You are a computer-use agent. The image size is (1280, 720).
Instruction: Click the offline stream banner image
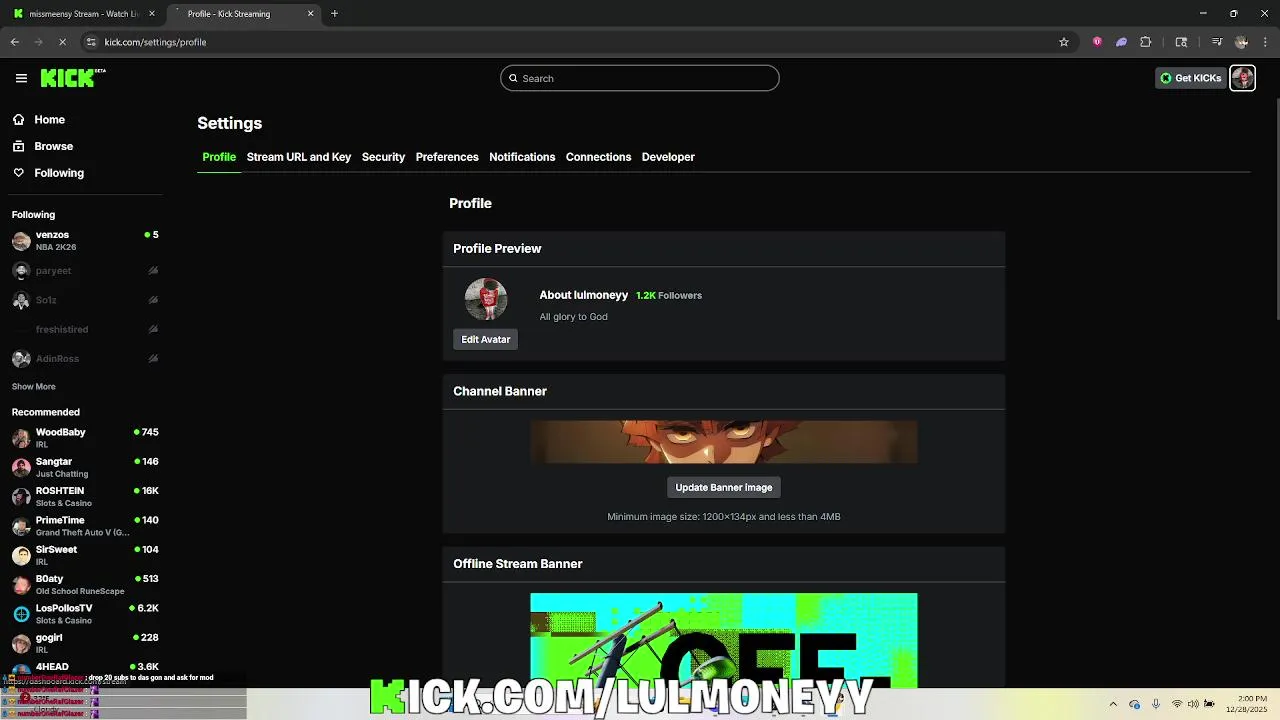[724, 640]
